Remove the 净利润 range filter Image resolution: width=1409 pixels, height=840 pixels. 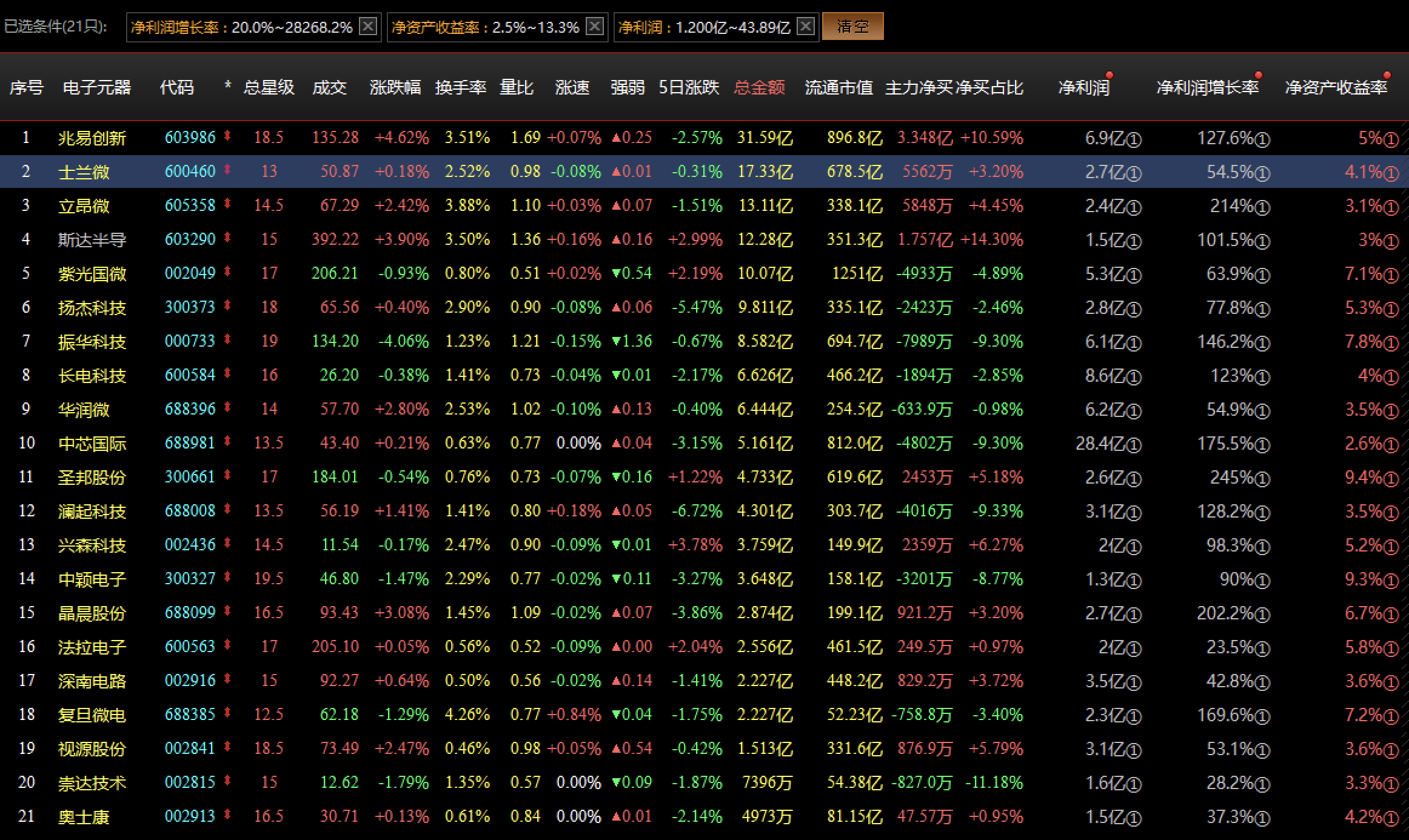point(805,26)
